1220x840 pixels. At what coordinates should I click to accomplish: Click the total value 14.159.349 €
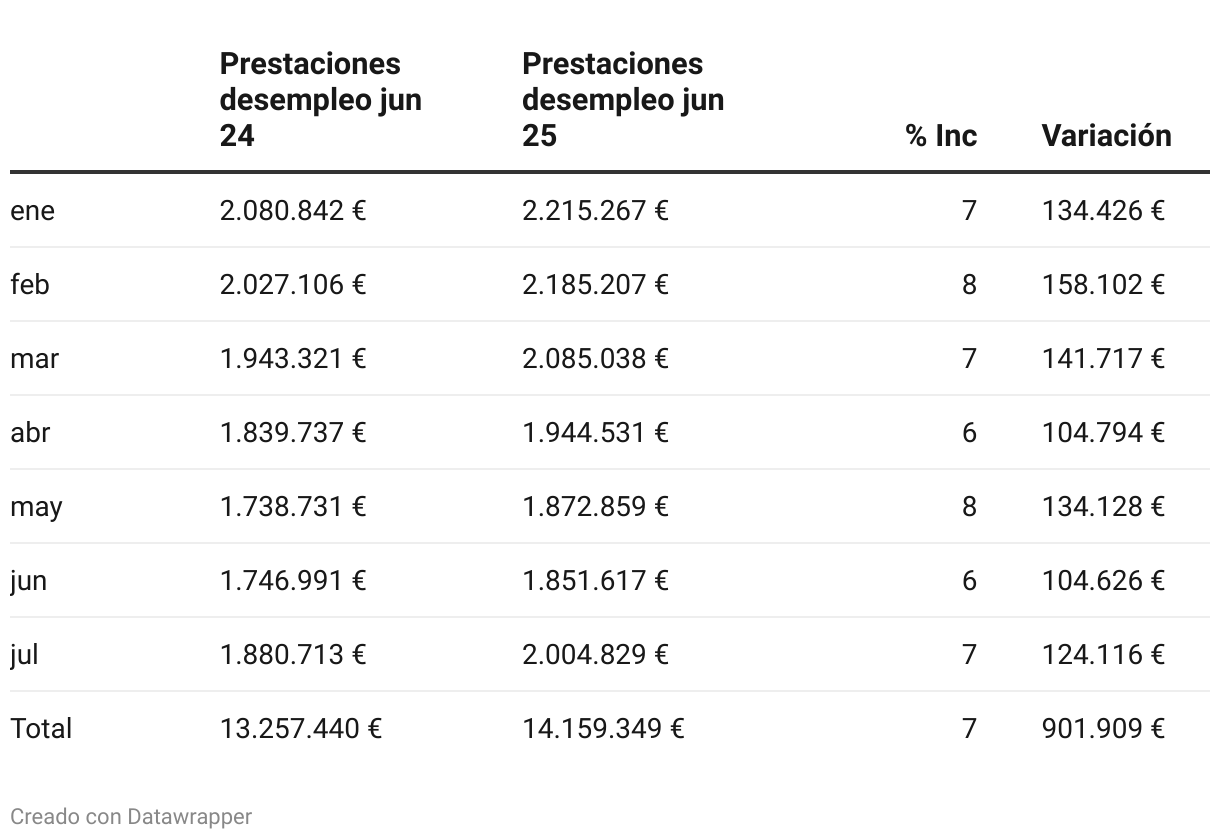[603, 729]
